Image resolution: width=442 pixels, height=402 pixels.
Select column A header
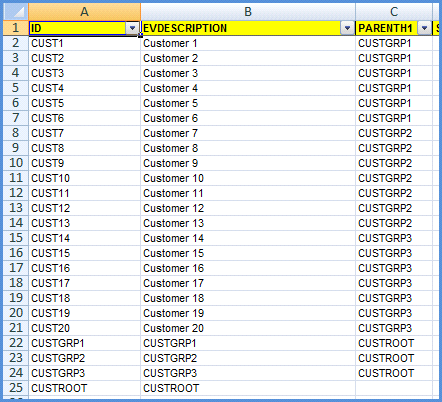[x=84, y=12]
